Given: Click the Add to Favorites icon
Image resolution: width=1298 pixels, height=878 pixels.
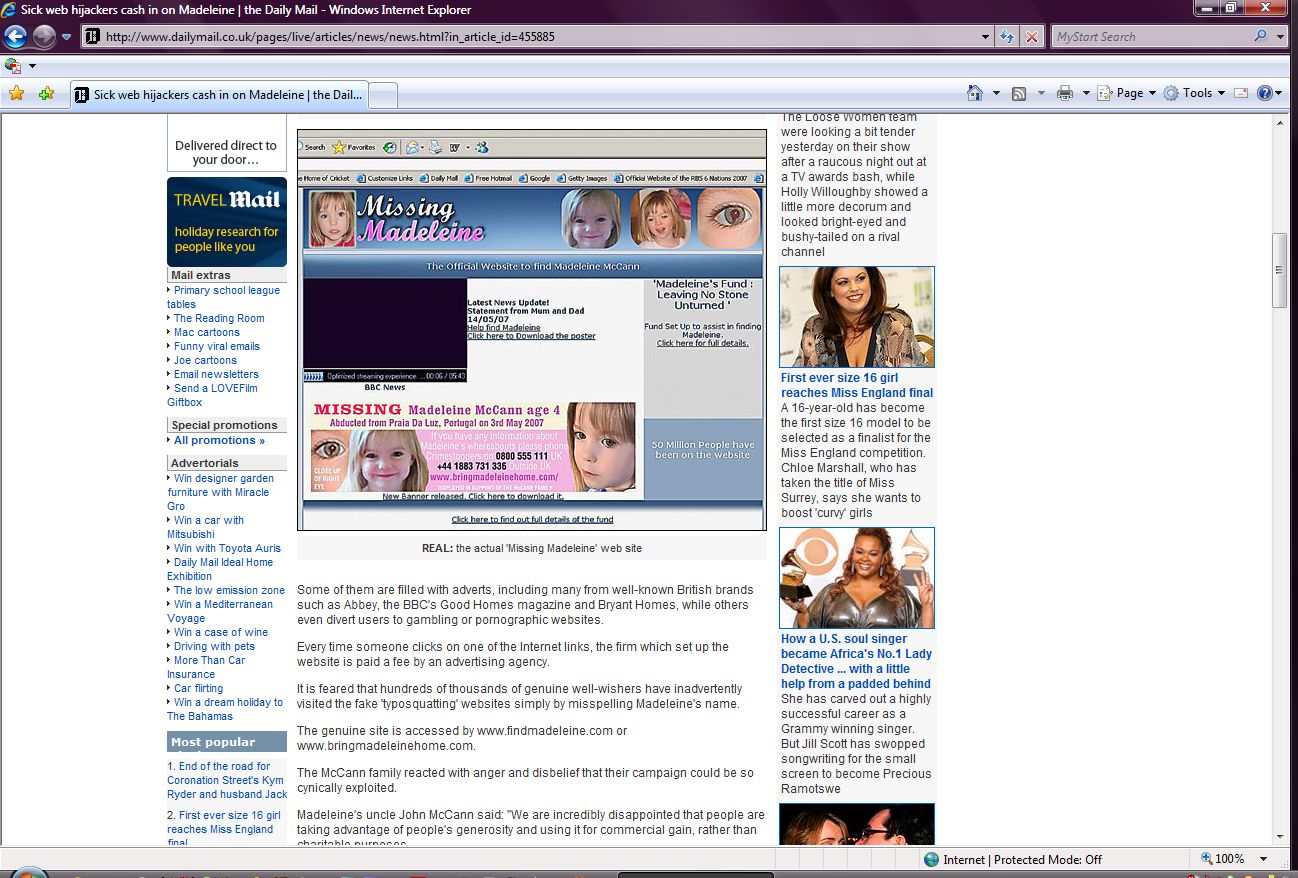Looking at the screenshot, I should [x=46, y=93].
